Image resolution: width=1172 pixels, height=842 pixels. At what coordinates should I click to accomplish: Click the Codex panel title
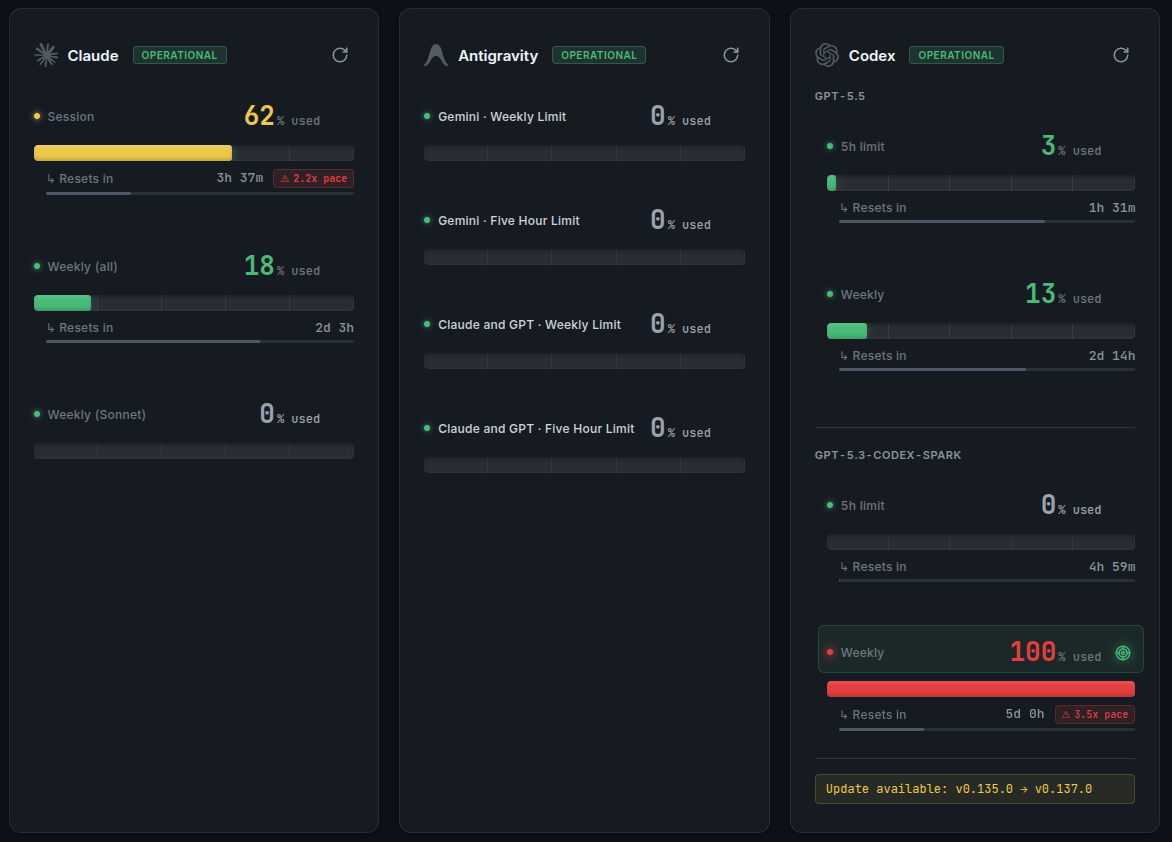click(872, 56)
